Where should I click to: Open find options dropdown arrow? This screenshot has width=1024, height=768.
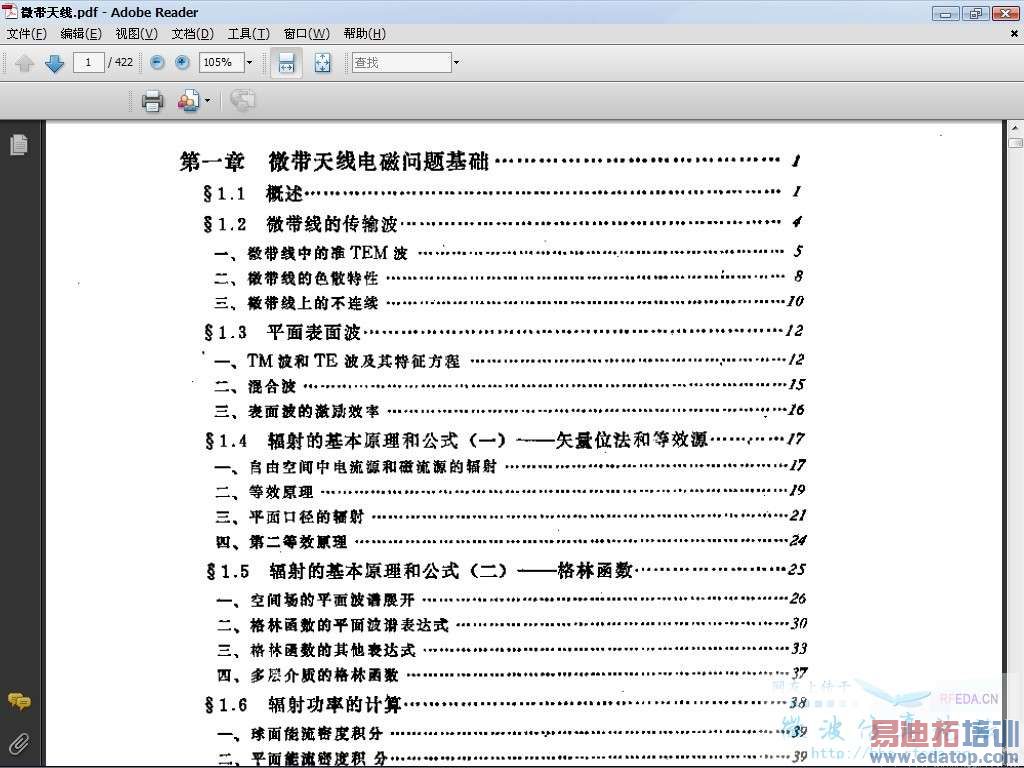(x=456, y=63)
